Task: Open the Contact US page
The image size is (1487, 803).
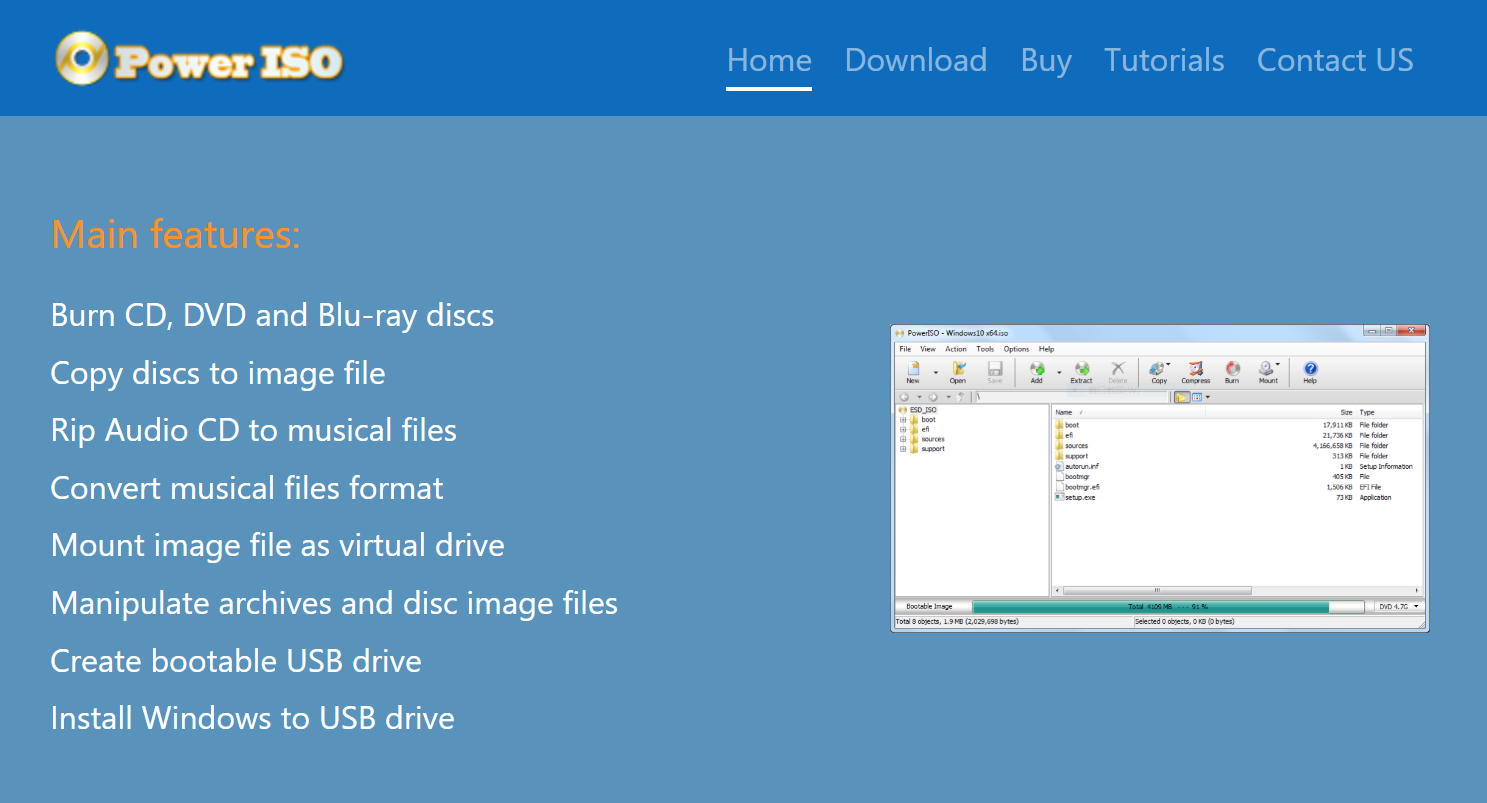Action: 1335,60
